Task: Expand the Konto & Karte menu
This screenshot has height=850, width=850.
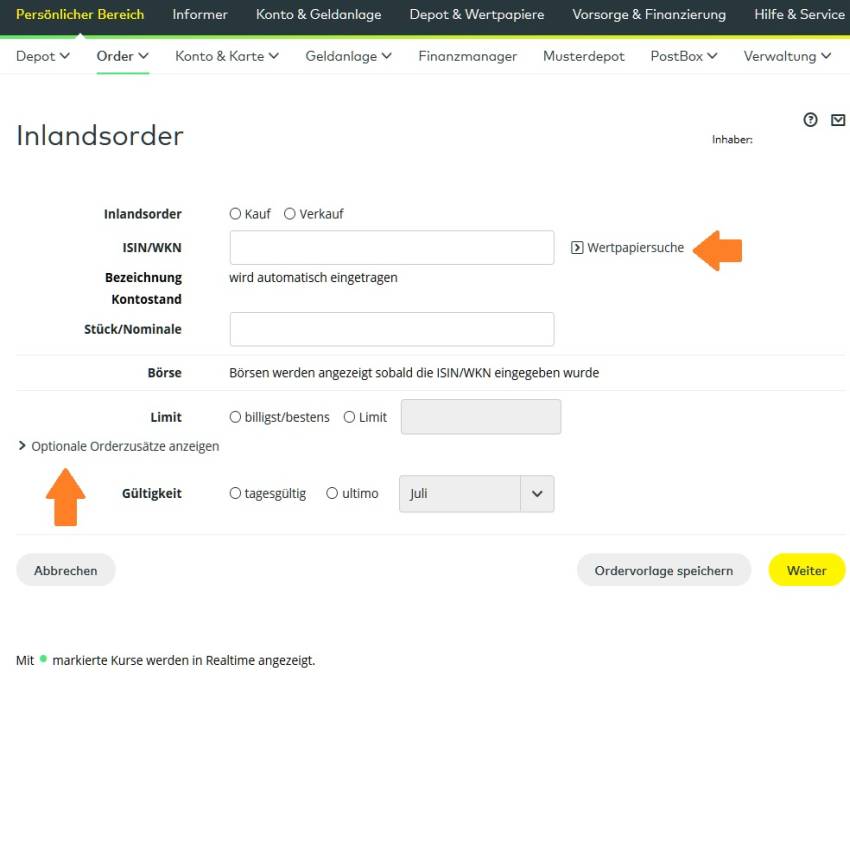Action: point(227,56)
